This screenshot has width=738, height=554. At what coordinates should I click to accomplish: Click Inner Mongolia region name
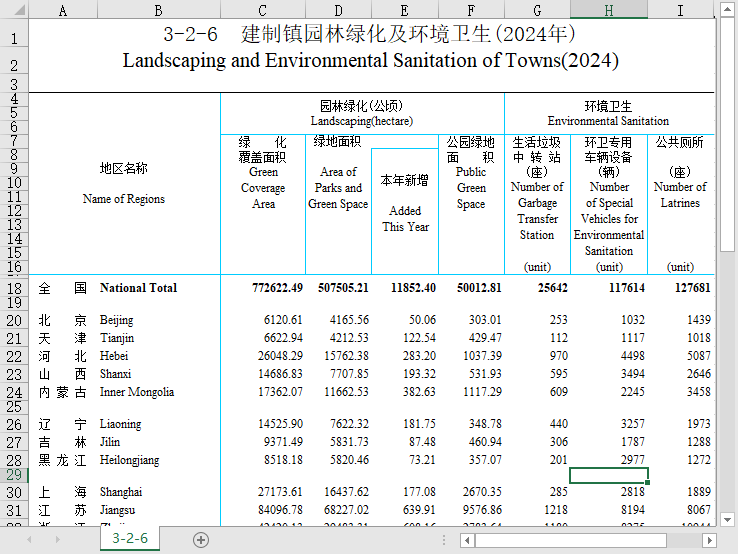tap(136, 392)
